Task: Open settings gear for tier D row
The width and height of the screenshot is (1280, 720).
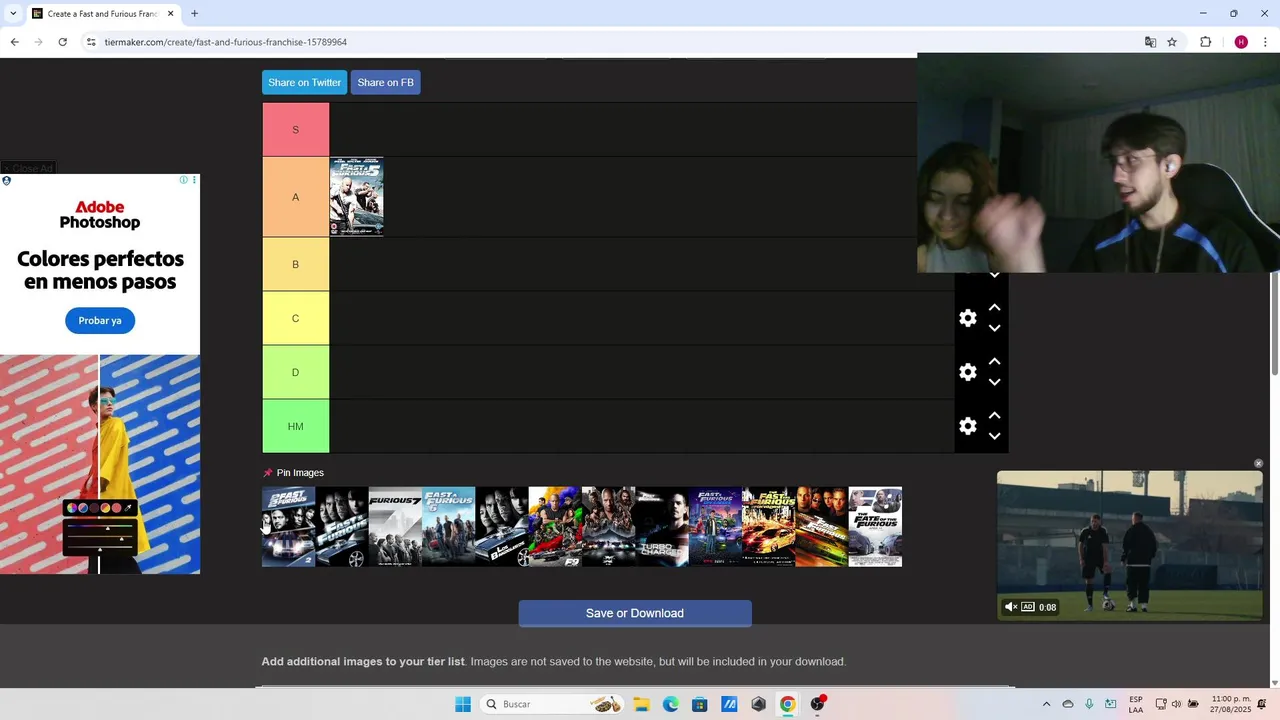Action: tap(967, 372)
